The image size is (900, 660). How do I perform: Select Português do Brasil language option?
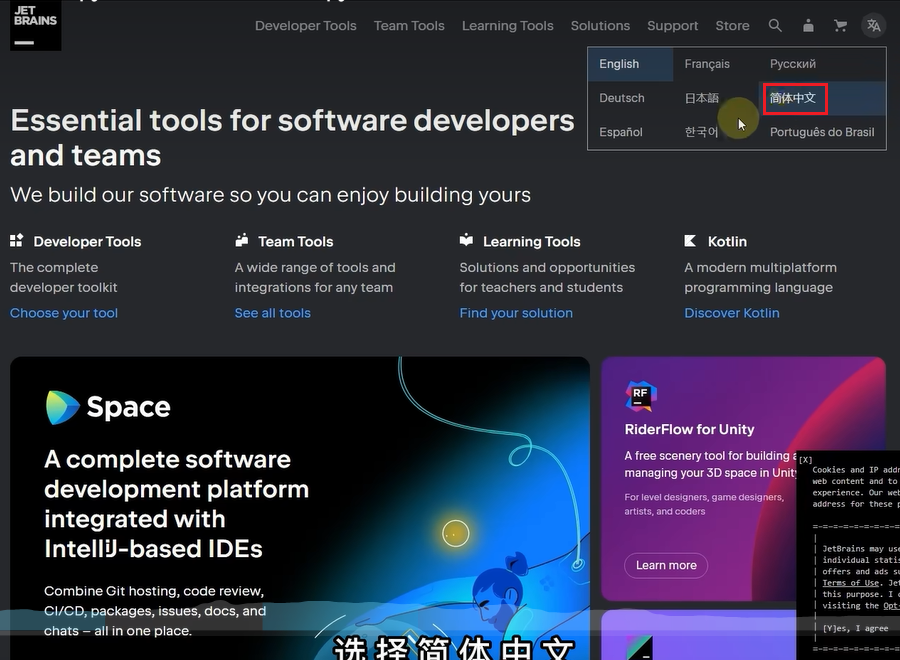822,132
